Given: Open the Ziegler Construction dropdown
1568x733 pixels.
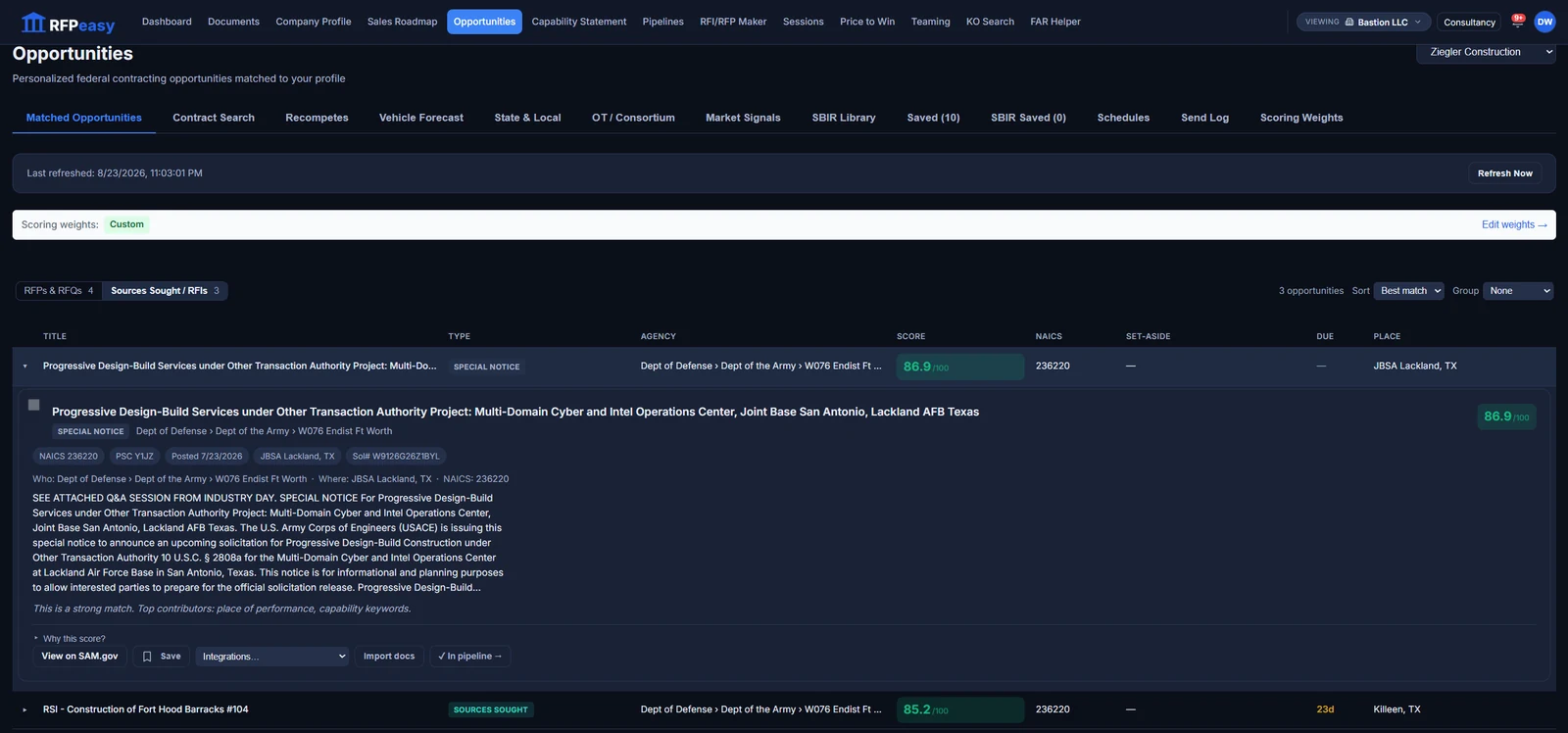Looking at the screenshot, I should (1486, 52).
